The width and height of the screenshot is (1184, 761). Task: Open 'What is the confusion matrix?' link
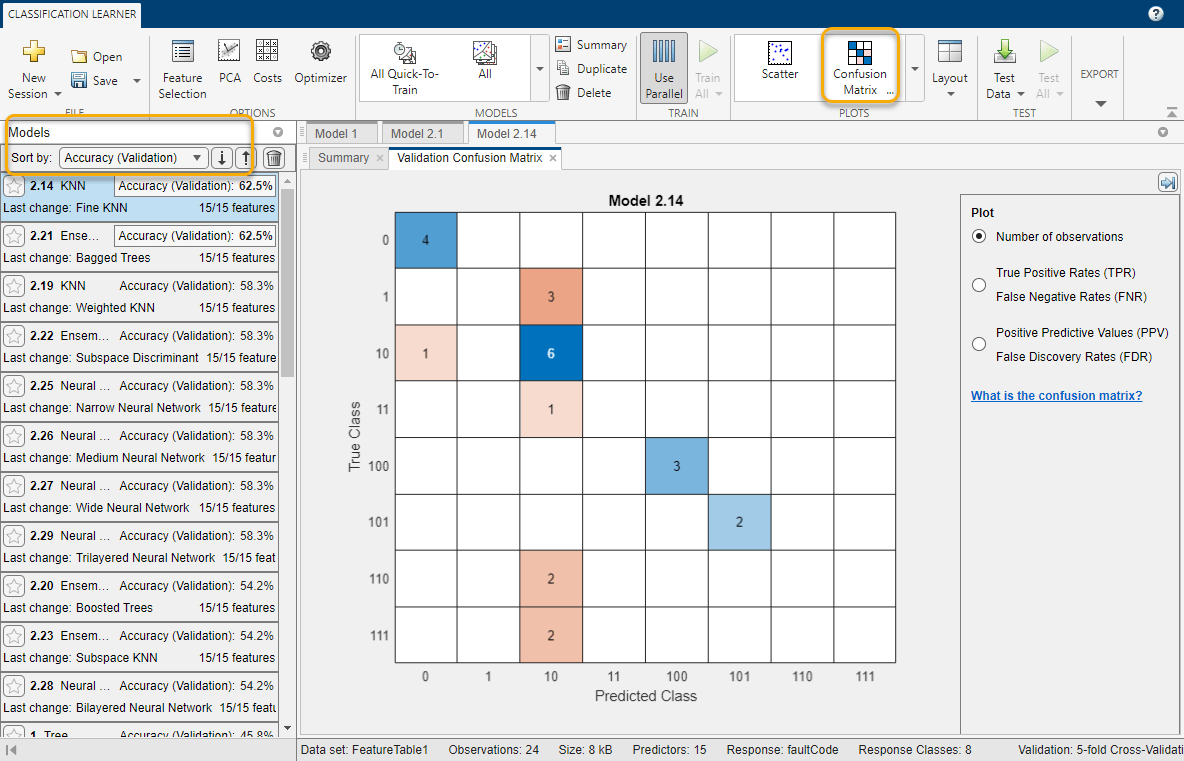point(1056,396)
